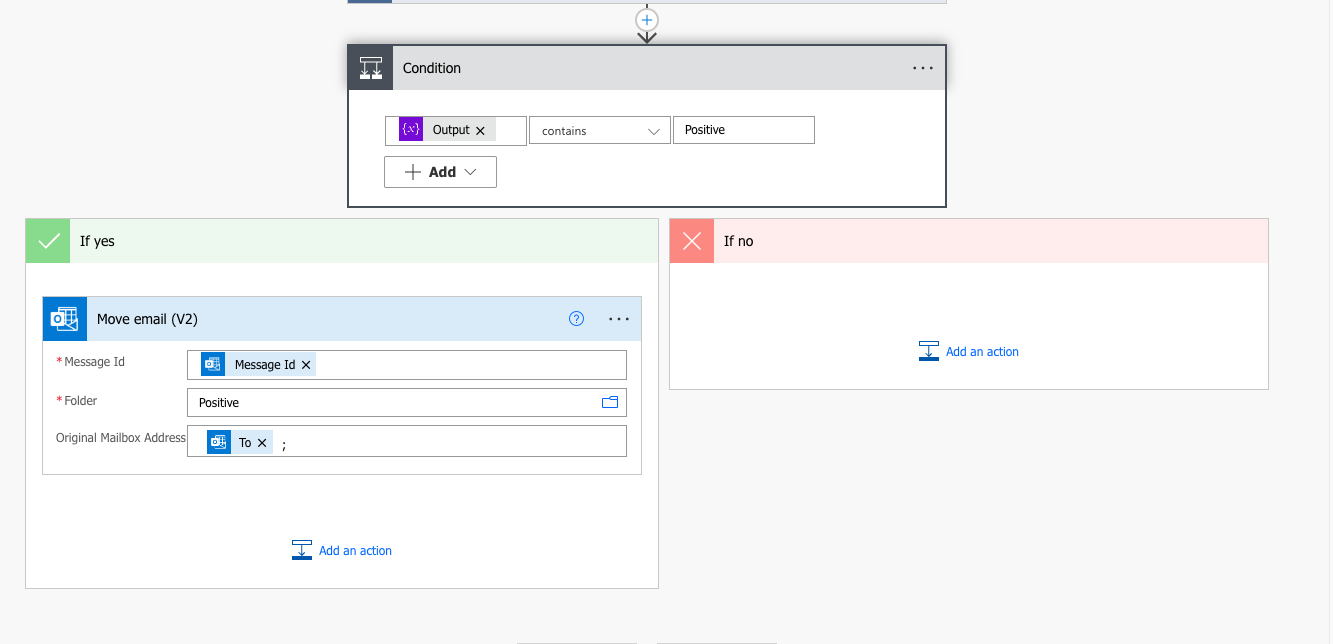Click the plus insert-step button above Condition
The image size is (1333, 644).
pos(647,20)
